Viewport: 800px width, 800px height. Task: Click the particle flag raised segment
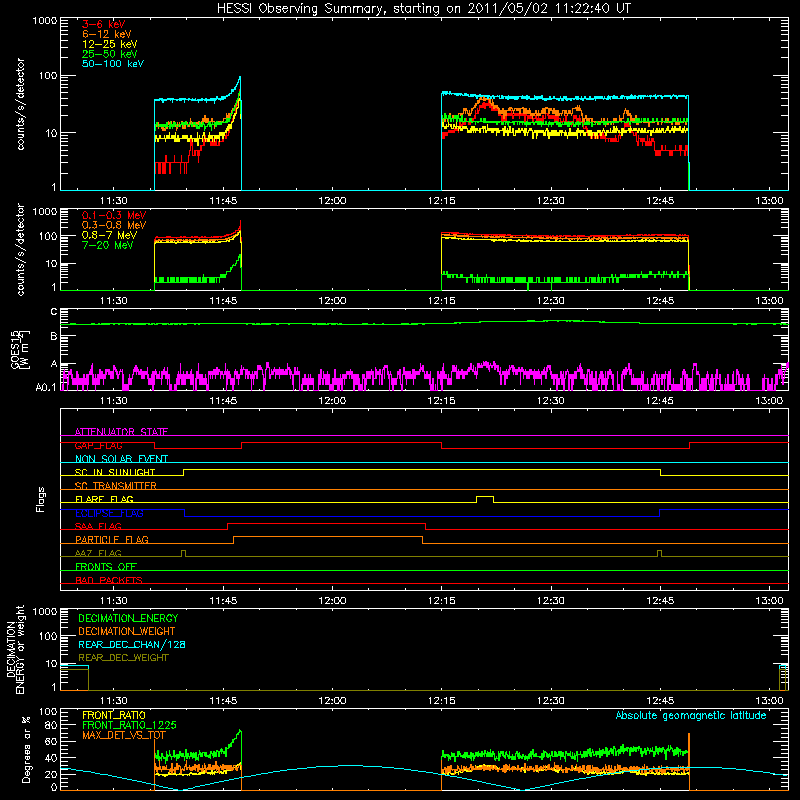328,537
